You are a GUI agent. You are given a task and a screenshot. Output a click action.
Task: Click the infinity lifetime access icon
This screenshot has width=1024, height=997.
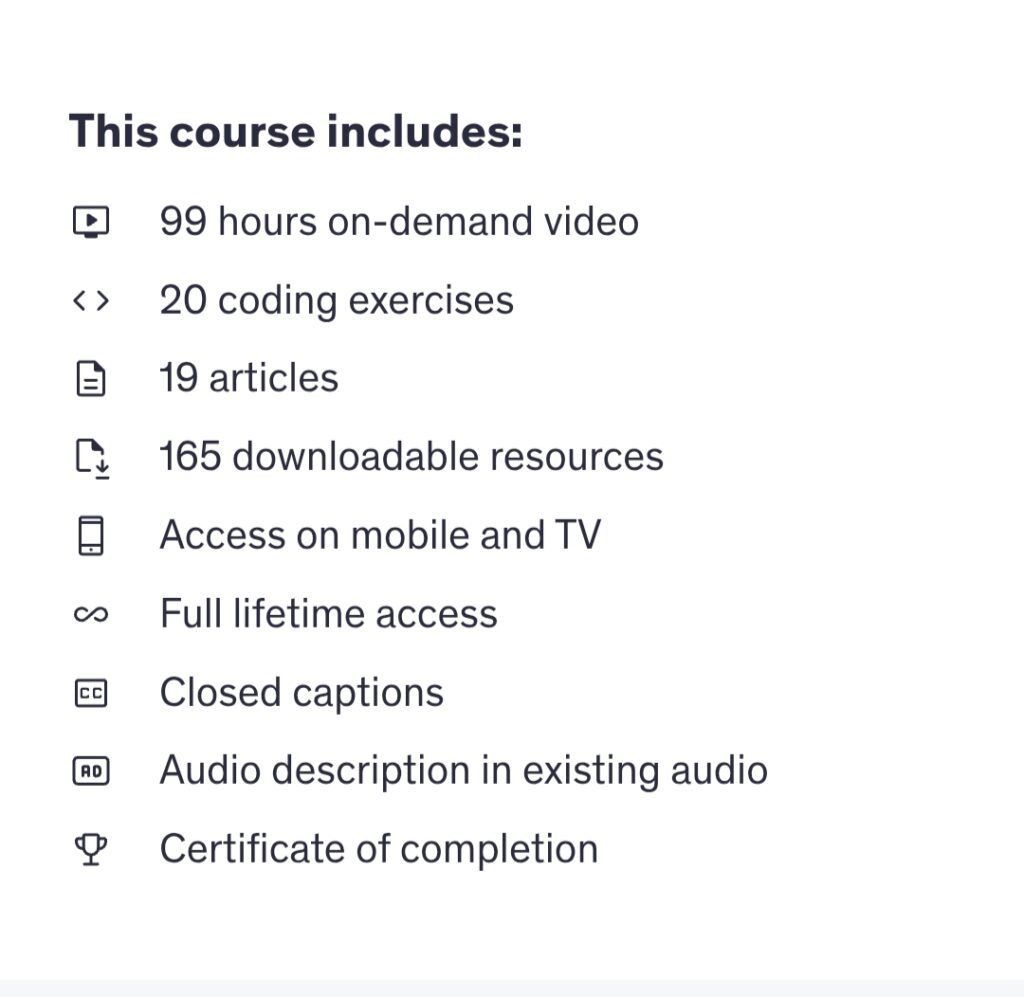tap(91, 615)
